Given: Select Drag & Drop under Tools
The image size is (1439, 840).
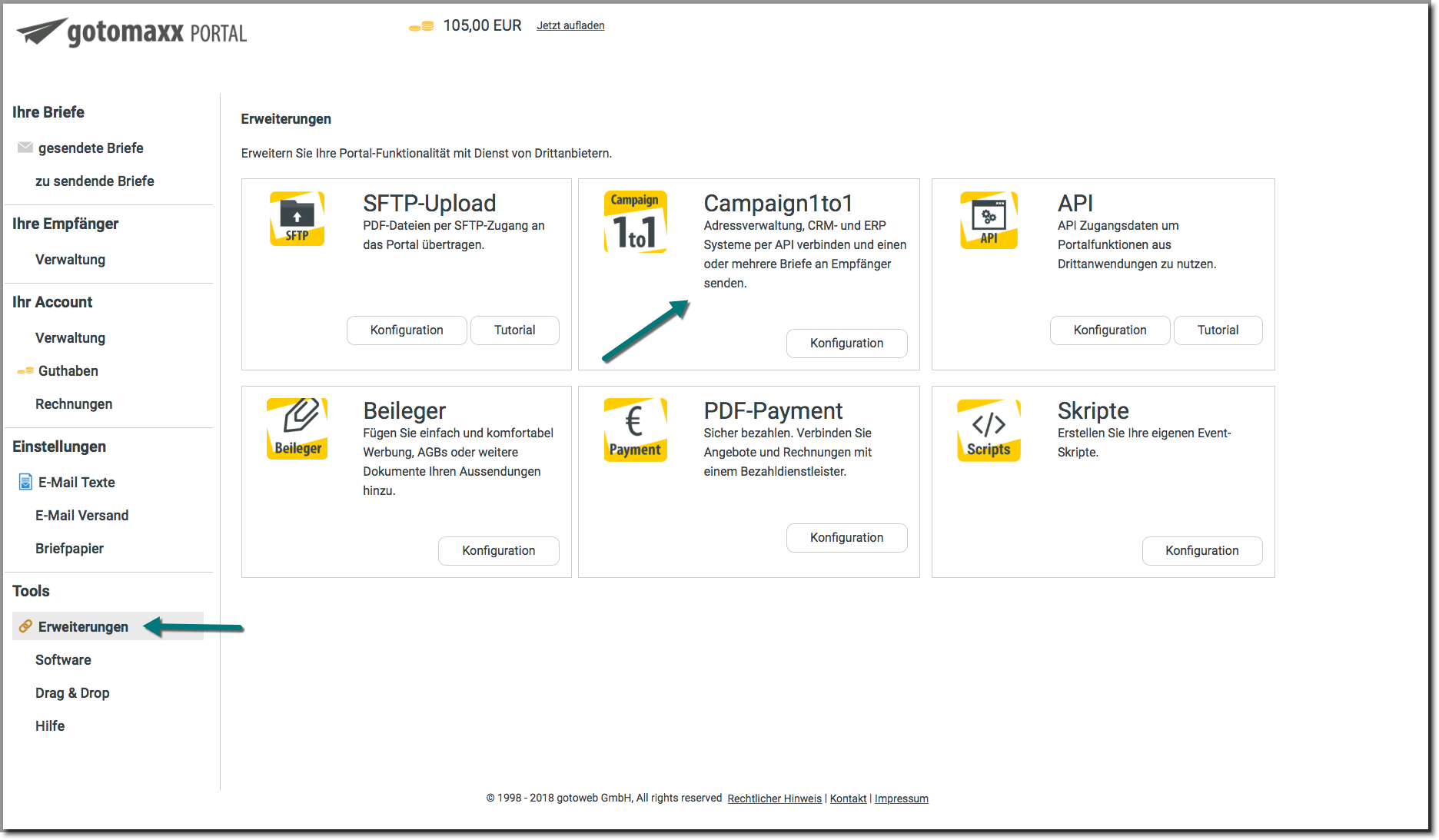Looking at the screenshot, I should coord(72,693).
